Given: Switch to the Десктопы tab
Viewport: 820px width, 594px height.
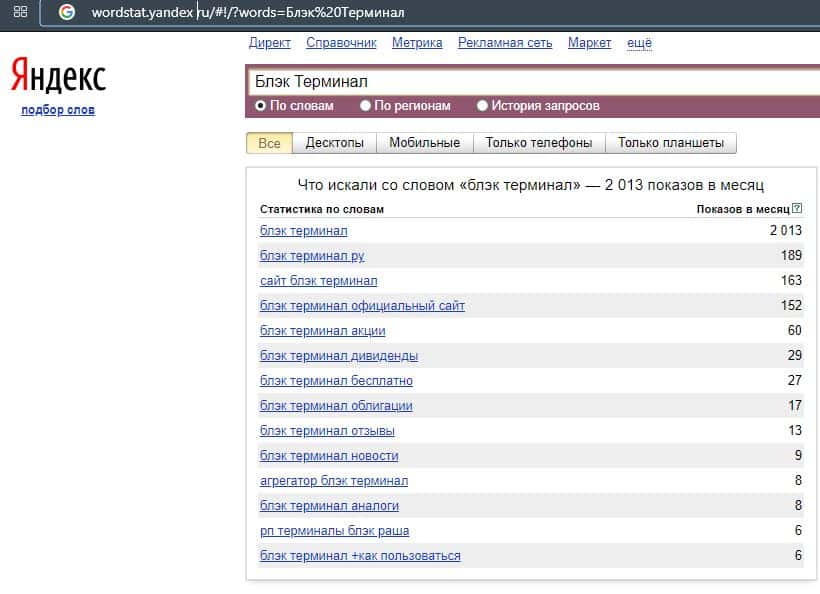Looking at the screenshot, I should pyautogui.click(x=334, y=143).
